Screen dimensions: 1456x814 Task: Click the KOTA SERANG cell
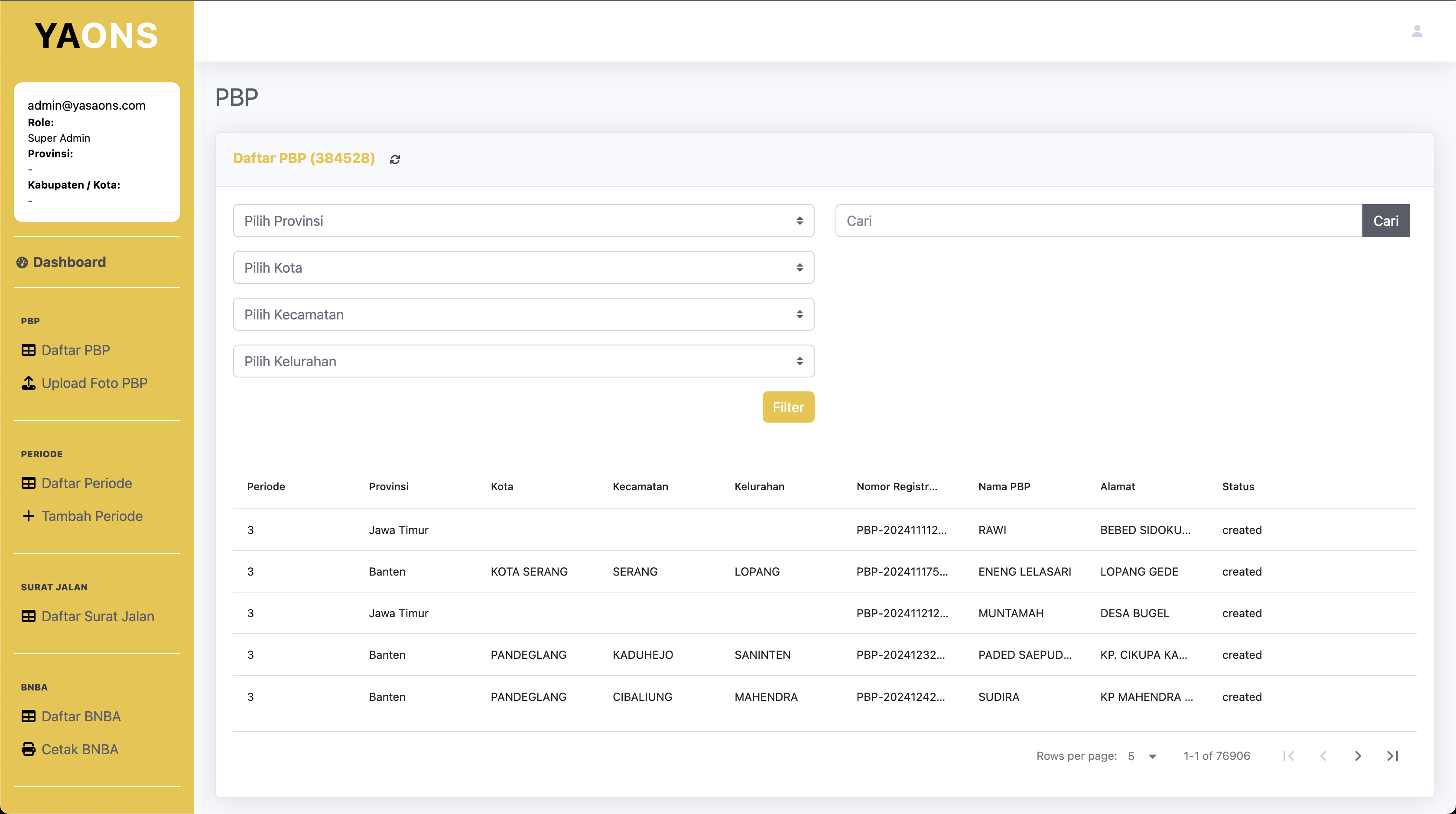(529, 572)
